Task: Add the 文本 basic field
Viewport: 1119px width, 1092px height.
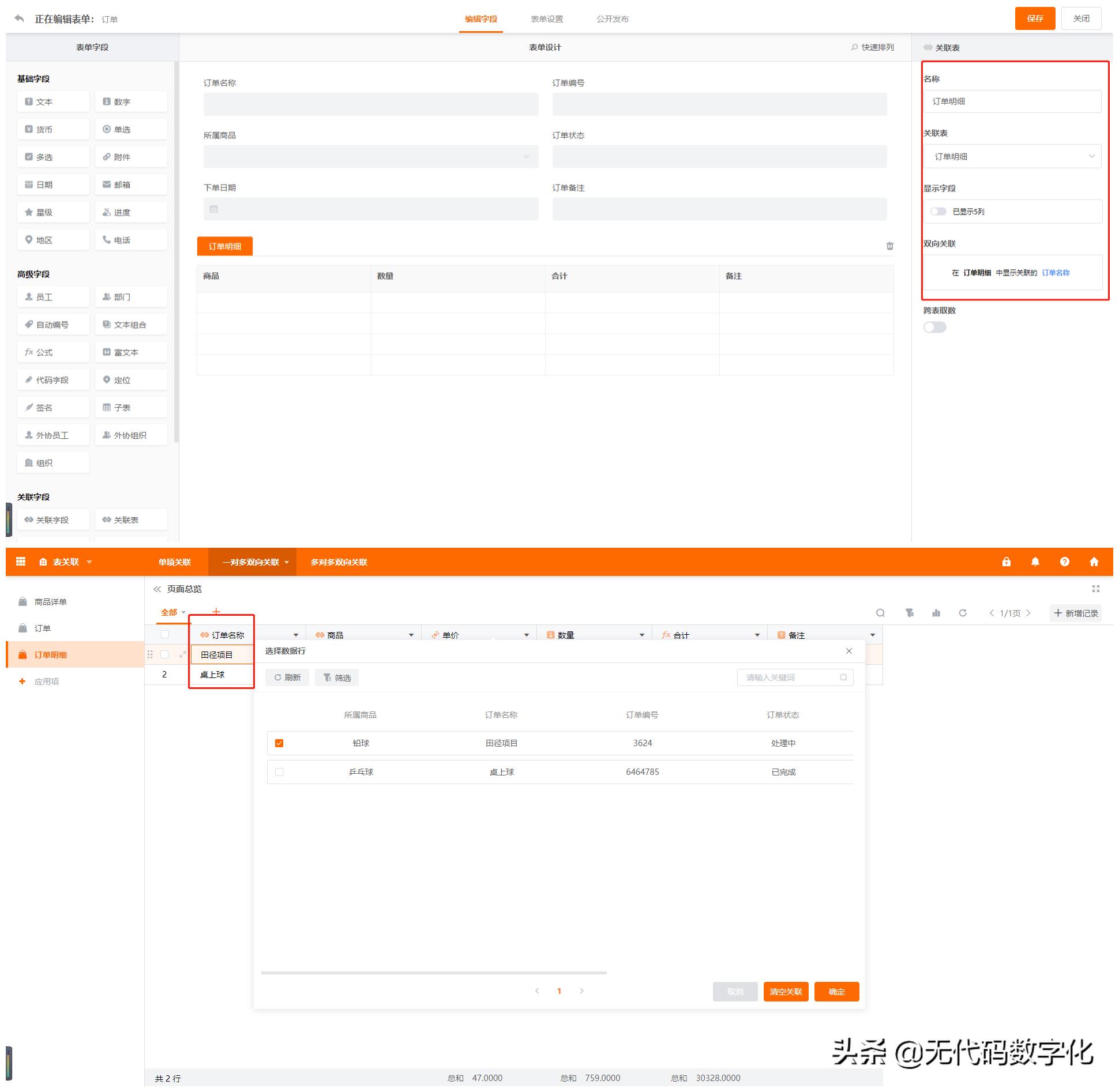Action: [53, 101]
